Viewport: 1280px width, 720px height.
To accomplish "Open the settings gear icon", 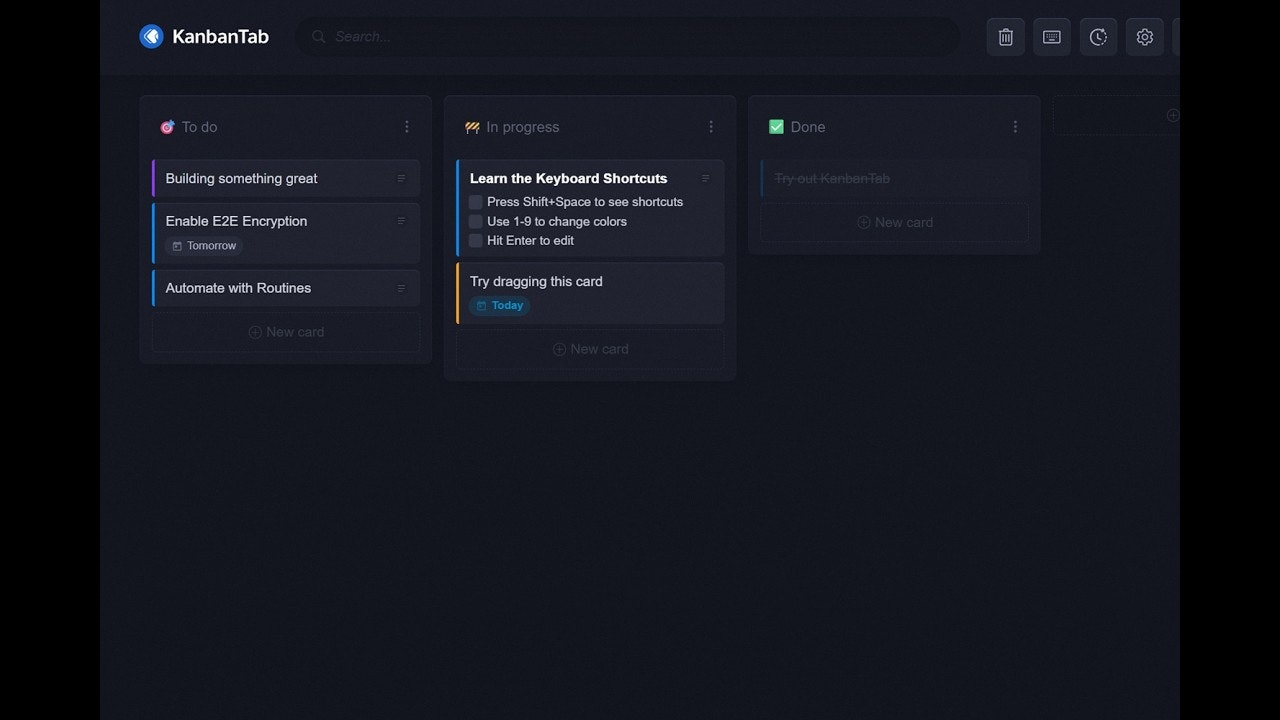I will (1145, 37).
